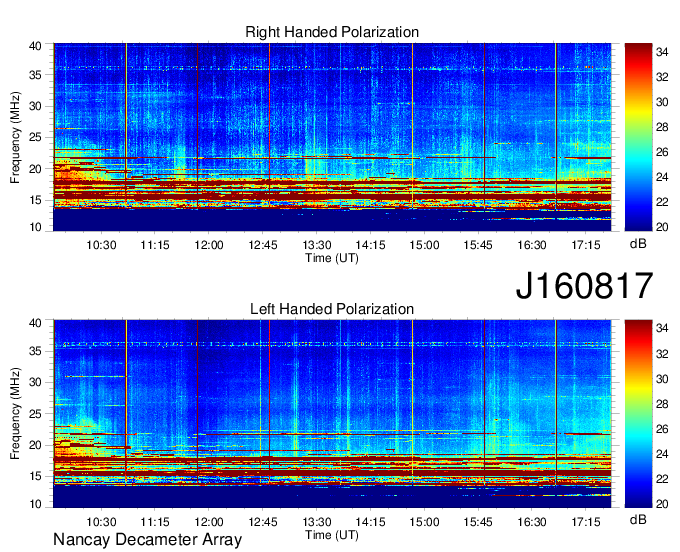The height and width of the screenshot is (552, 680).
Task: Click 10 MHz tick on Left Handed frequency axis
Action: click(35, 504)
